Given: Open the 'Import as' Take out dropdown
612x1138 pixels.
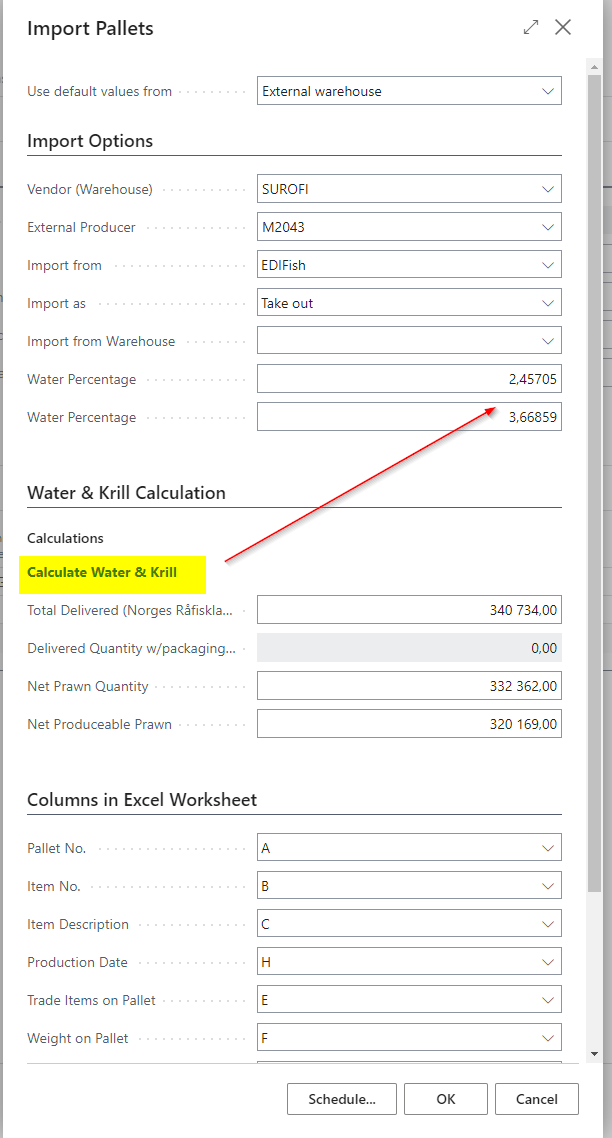Looking at the screenshot, I should [x=548, y=303].
